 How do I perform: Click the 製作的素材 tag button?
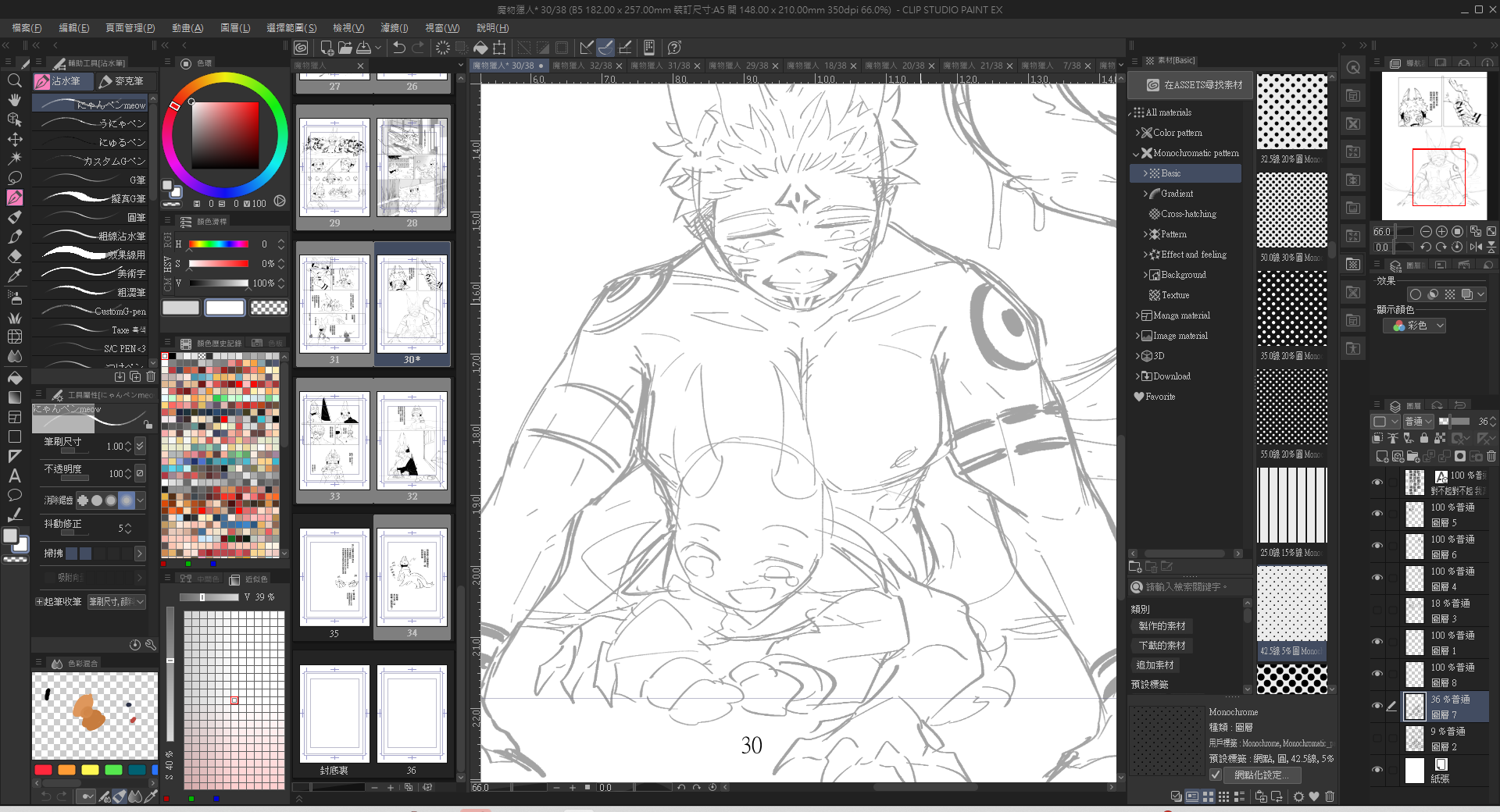[x=1162, y=626]
